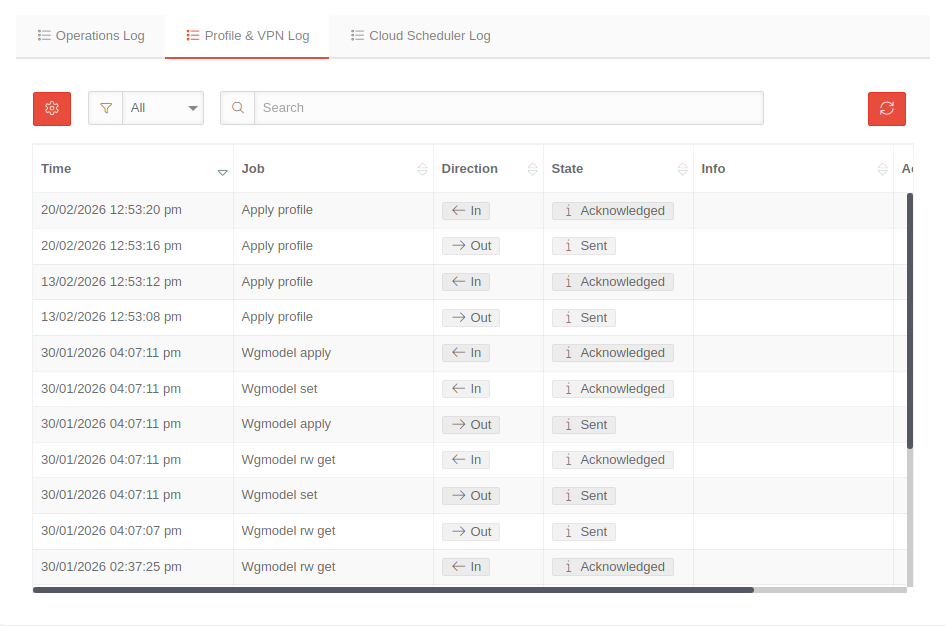Image resolution: width=945 pixels, height=626 pixels.
Task: Click the Info column sort icon
Action: point(883,169)
